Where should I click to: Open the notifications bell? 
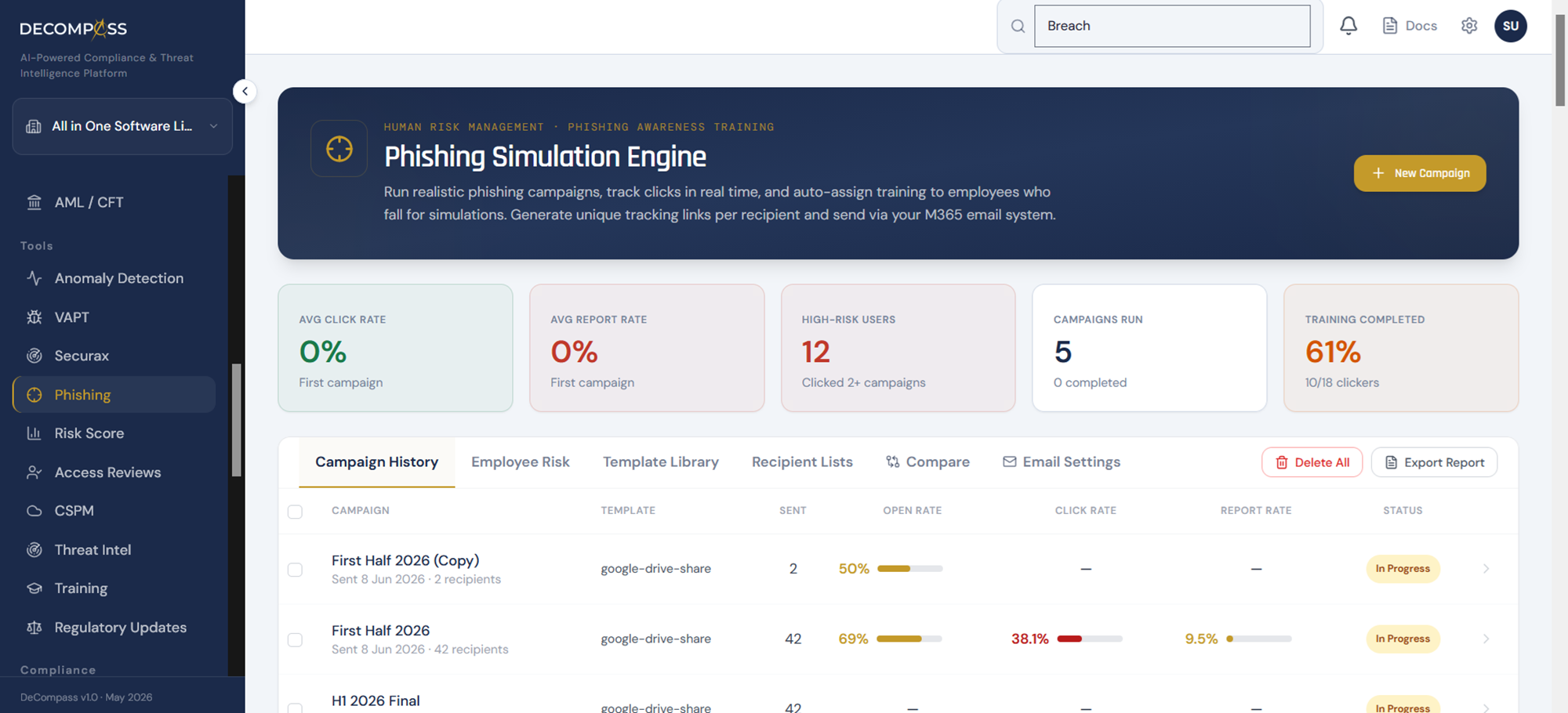[x=1348, y=26]
